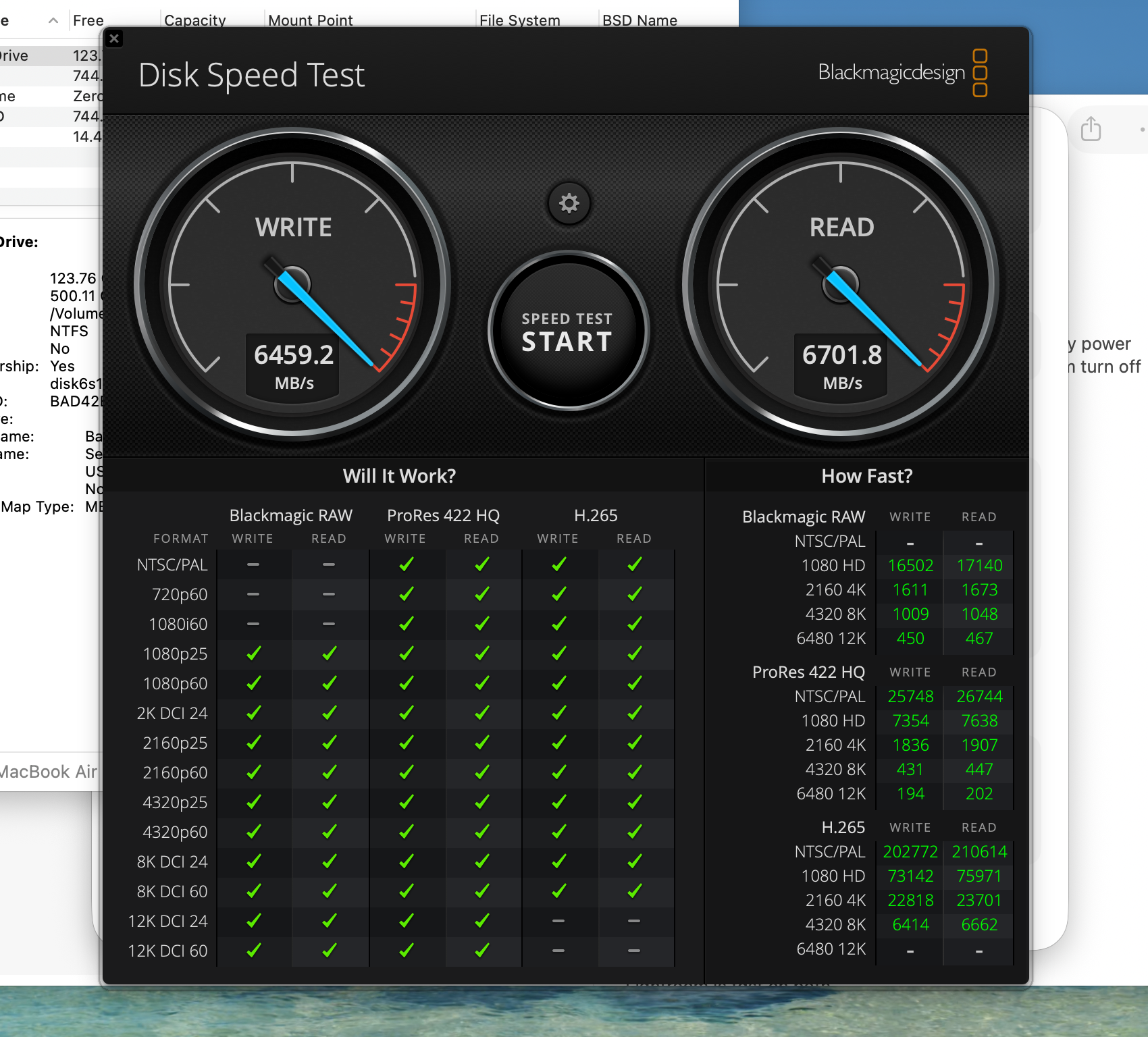
Task: Click the 1080p60 format row label
Action: pos(176,683)
